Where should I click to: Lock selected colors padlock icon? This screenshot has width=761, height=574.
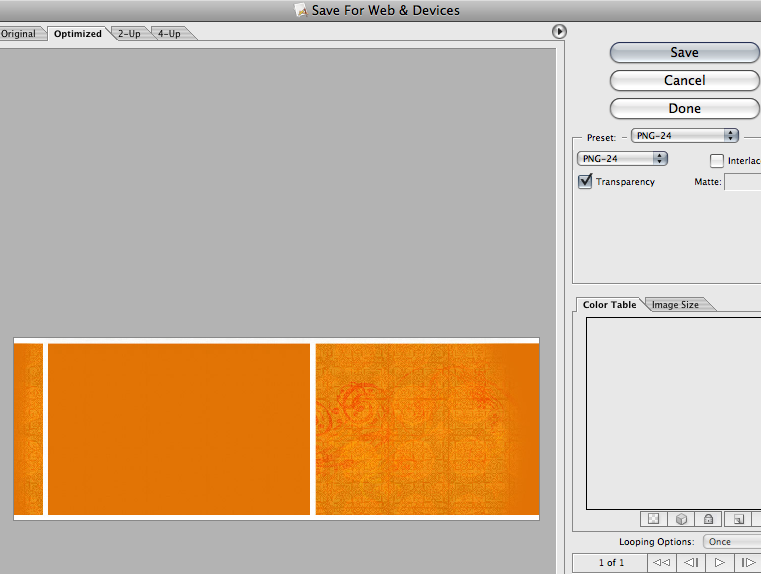(709, 519)
